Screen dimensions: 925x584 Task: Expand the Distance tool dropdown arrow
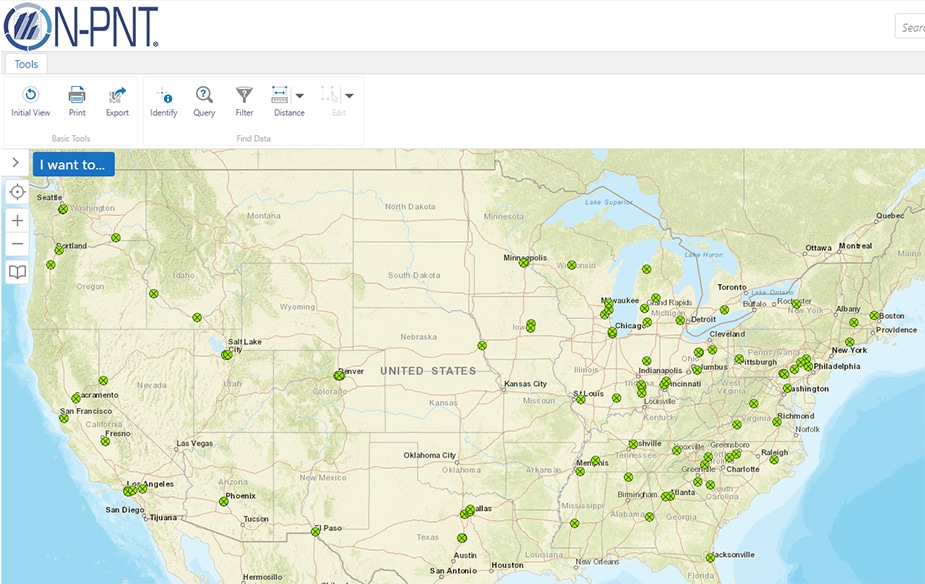[300, 96]
